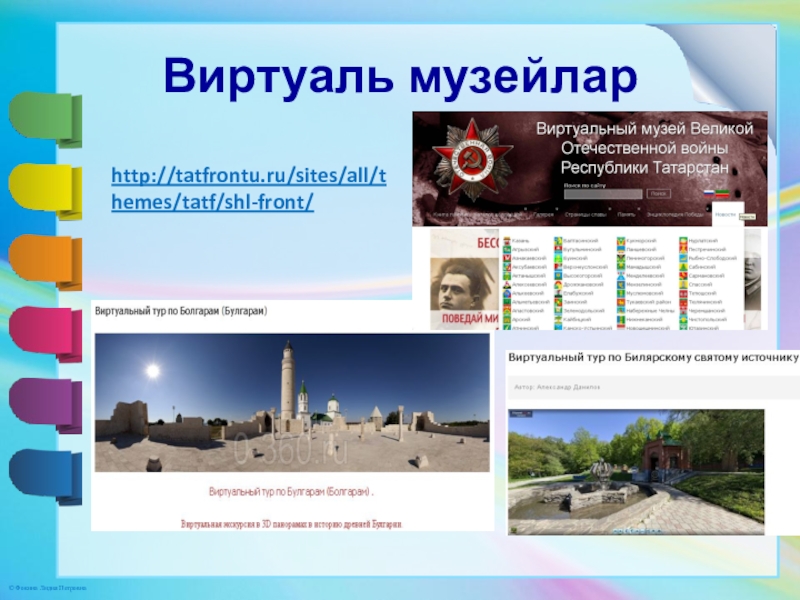
Task: Click the Russian flag language icon
Action: (x=709, y=193)
